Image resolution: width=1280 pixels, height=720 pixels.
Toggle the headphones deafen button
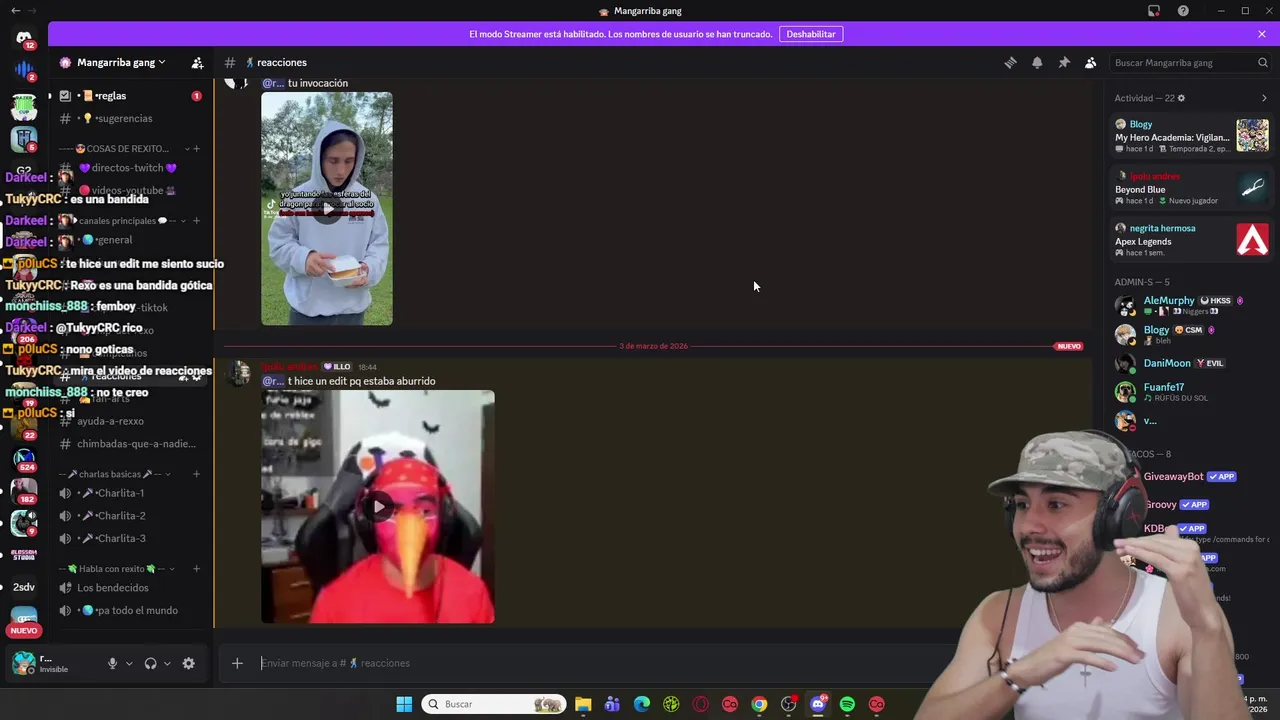click(x=150, y=663)
